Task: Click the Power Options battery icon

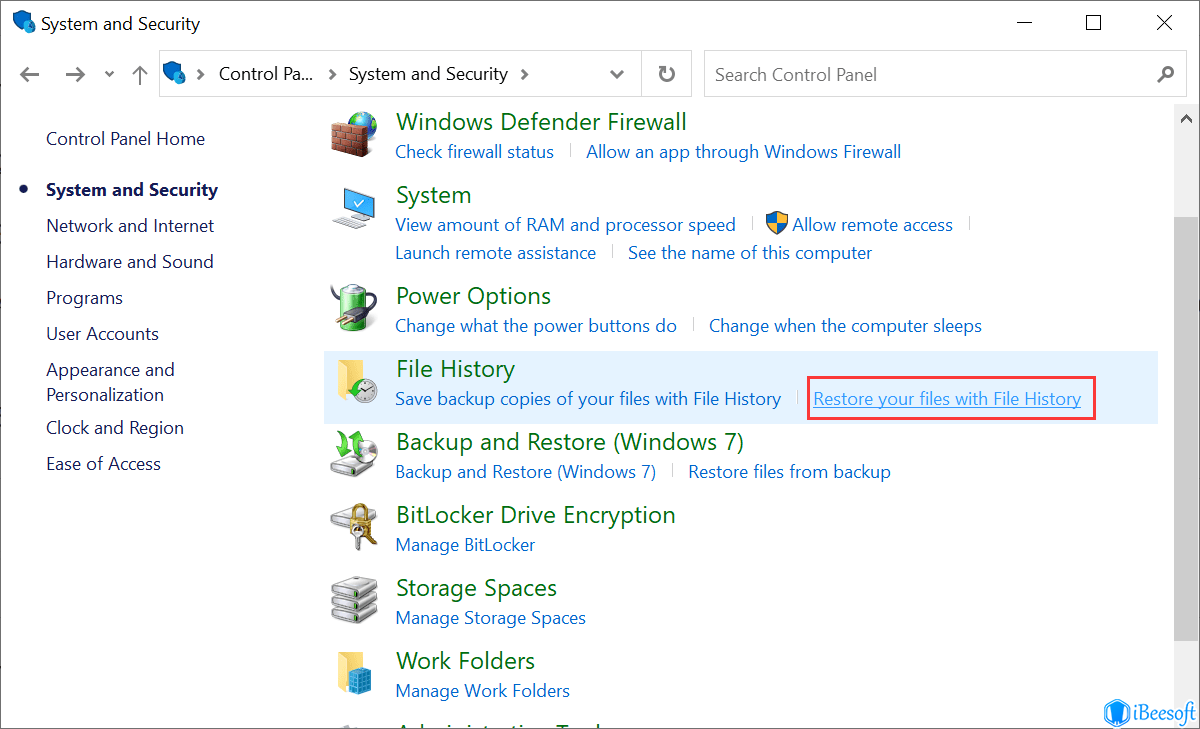Action: tap(354, 308)
